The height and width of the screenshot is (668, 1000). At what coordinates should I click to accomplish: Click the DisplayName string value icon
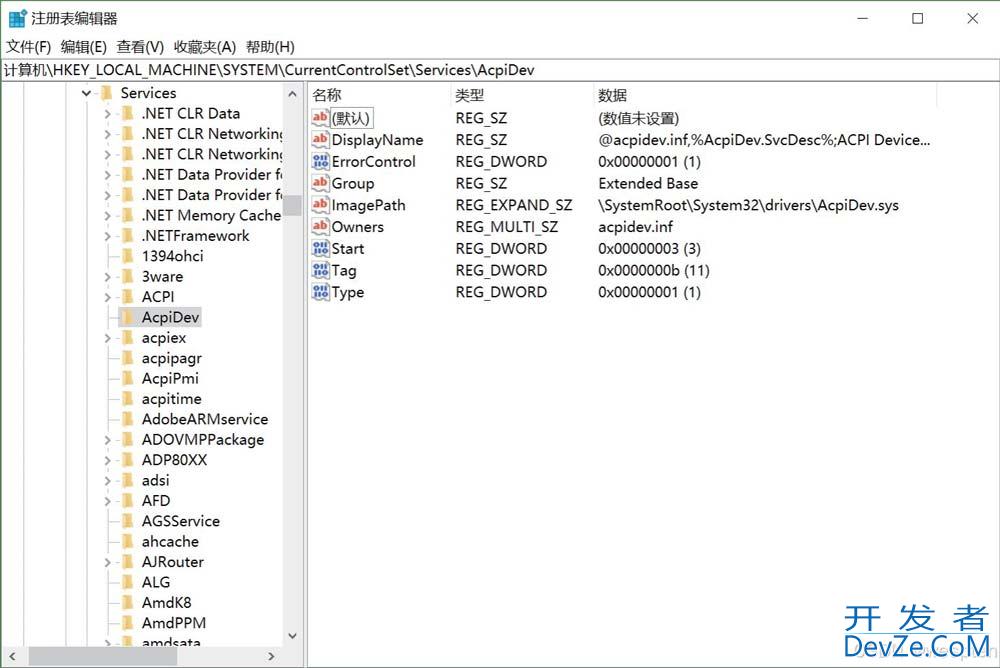(320, 139)
